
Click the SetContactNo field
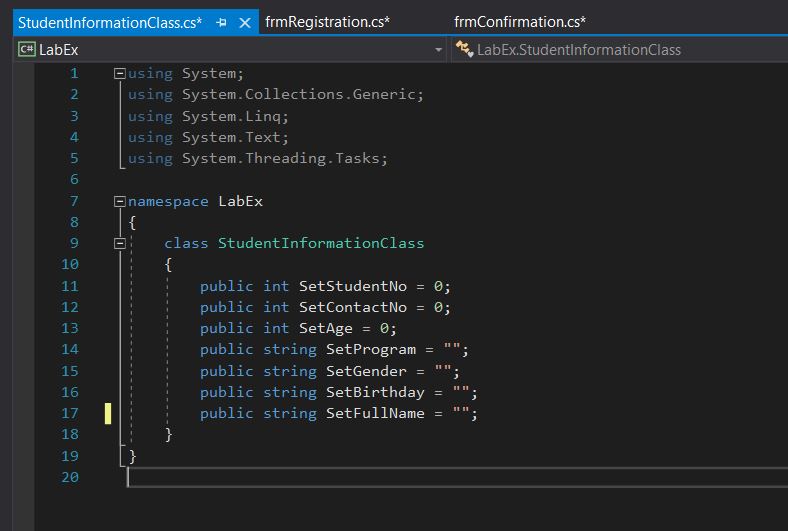click(353, 307)
